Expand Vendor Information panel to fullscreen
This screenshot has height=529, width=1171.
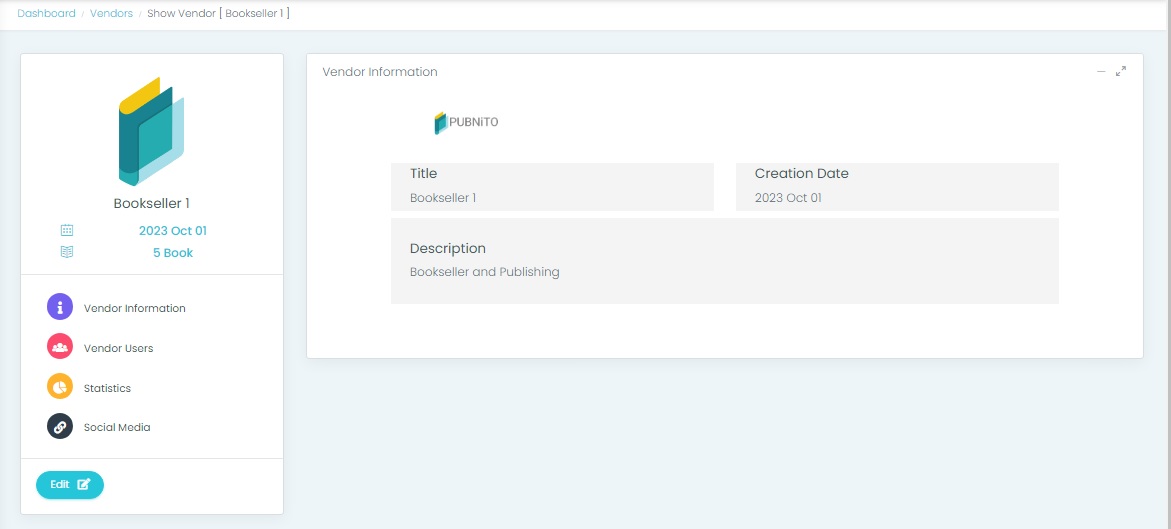[1121, 71]
